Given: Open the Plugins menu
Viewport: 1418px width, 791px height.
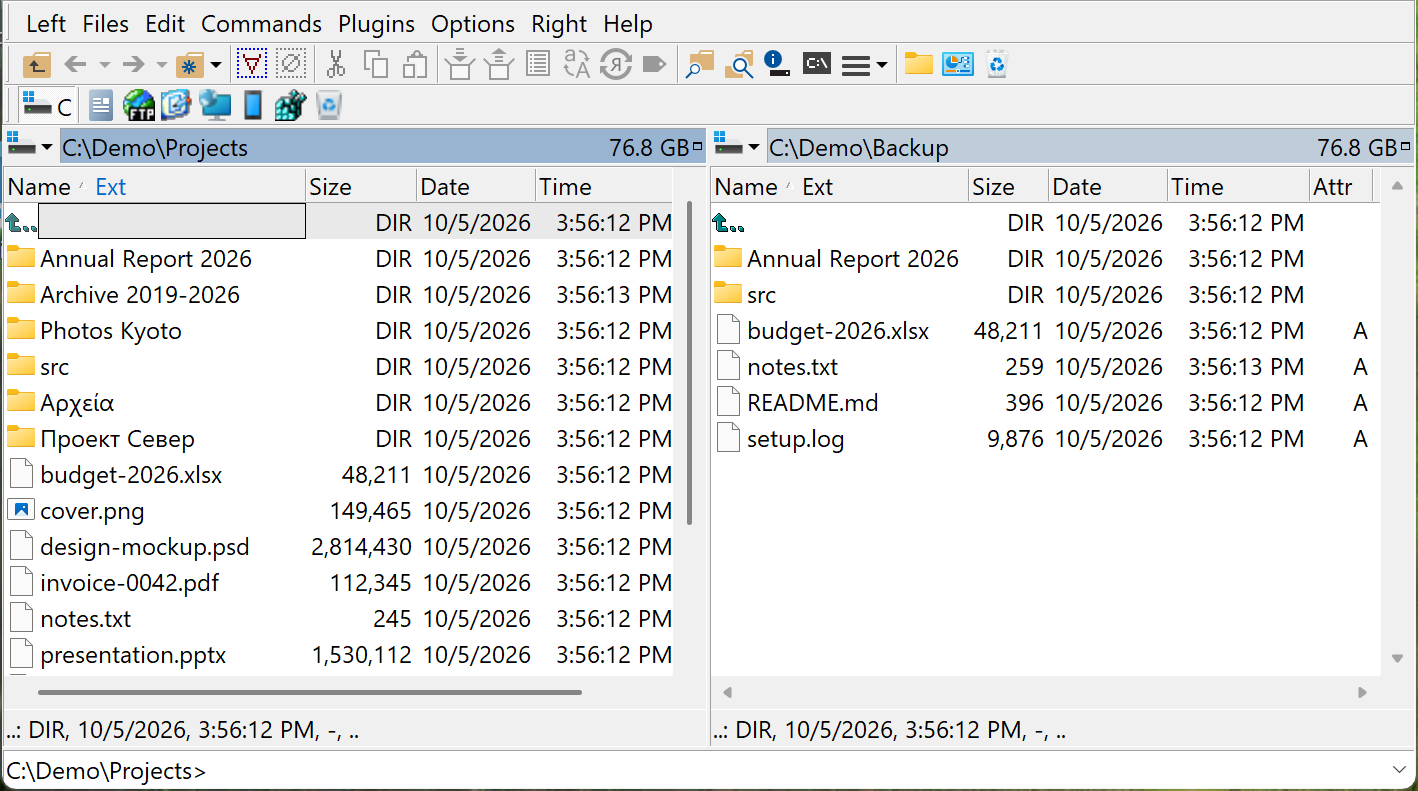Looking at the screenshot, I should pyautogui.click(x=377, y=24).
